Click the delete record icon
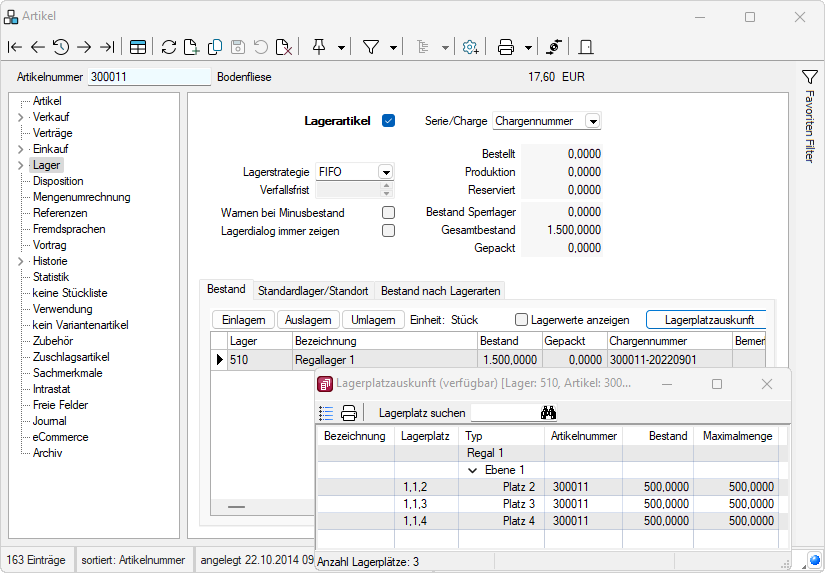Viewport: 825px width, 573px height. 284,47
